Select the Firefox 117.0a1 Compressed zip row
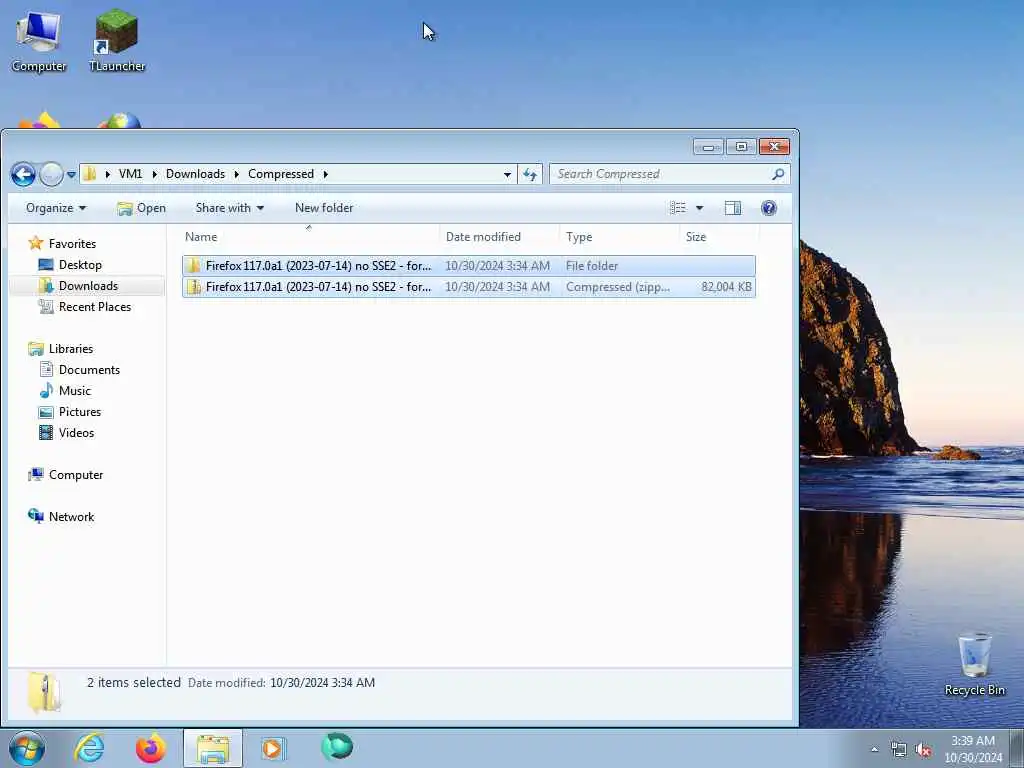 tap(469, 287)
